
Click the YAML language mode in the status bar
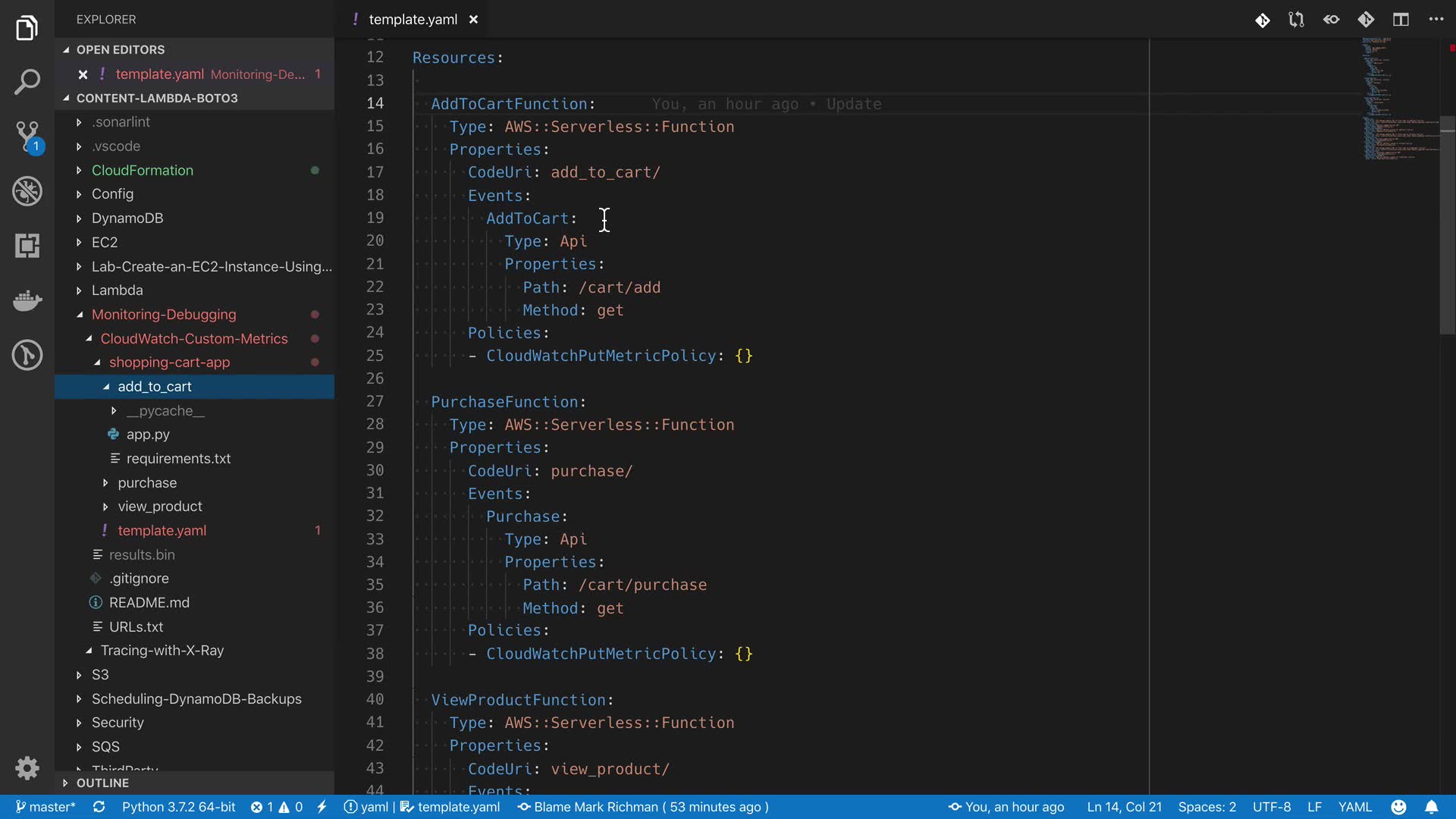click(x=1354, y=807)
